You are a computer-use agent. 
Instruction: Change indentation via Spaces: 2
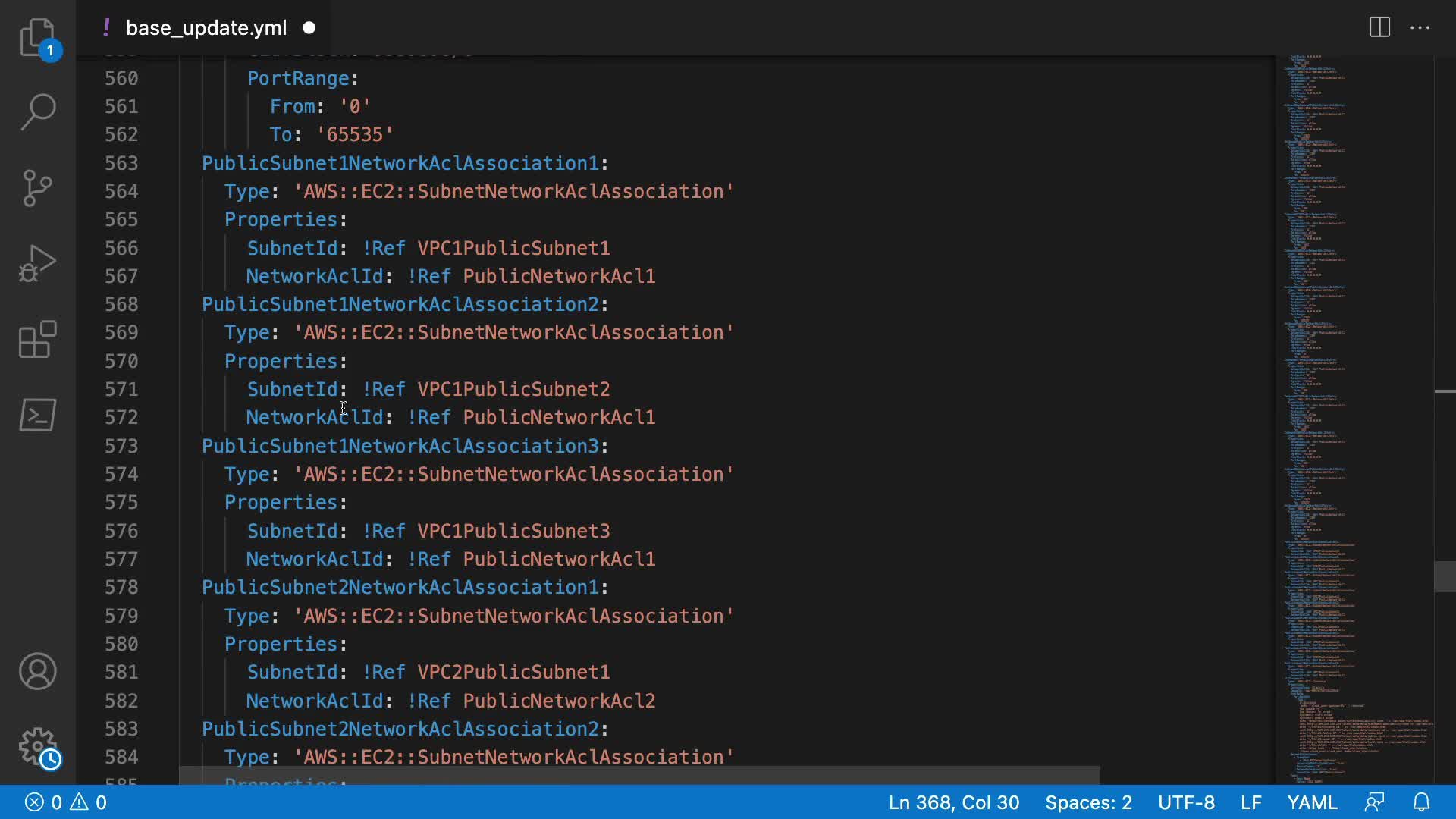coord(1088,802)
